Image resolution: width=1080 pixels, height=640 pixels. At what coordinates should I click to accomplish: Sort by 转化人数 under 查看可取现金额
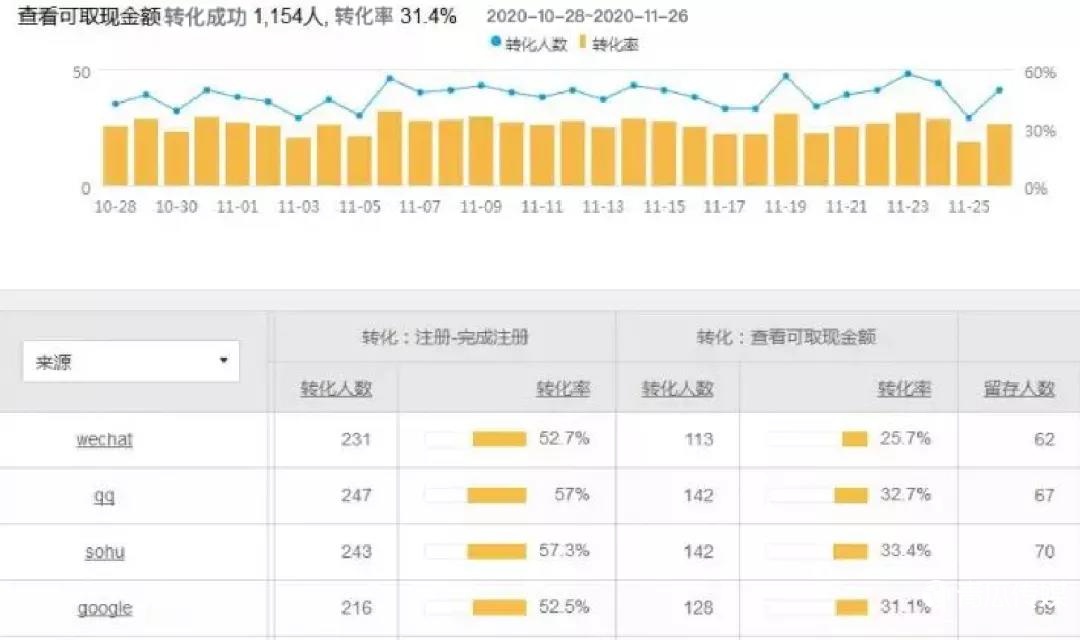coord(677,389)
